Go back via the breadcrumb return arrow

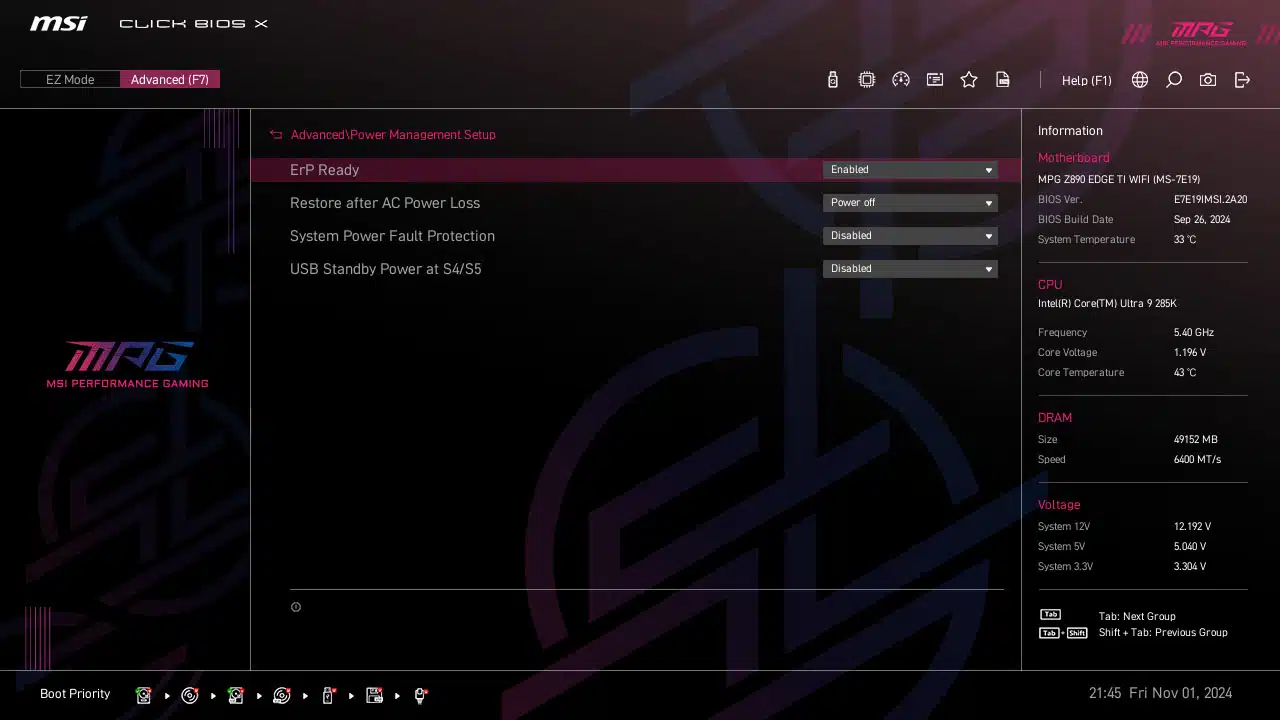(x=276, y=135)
